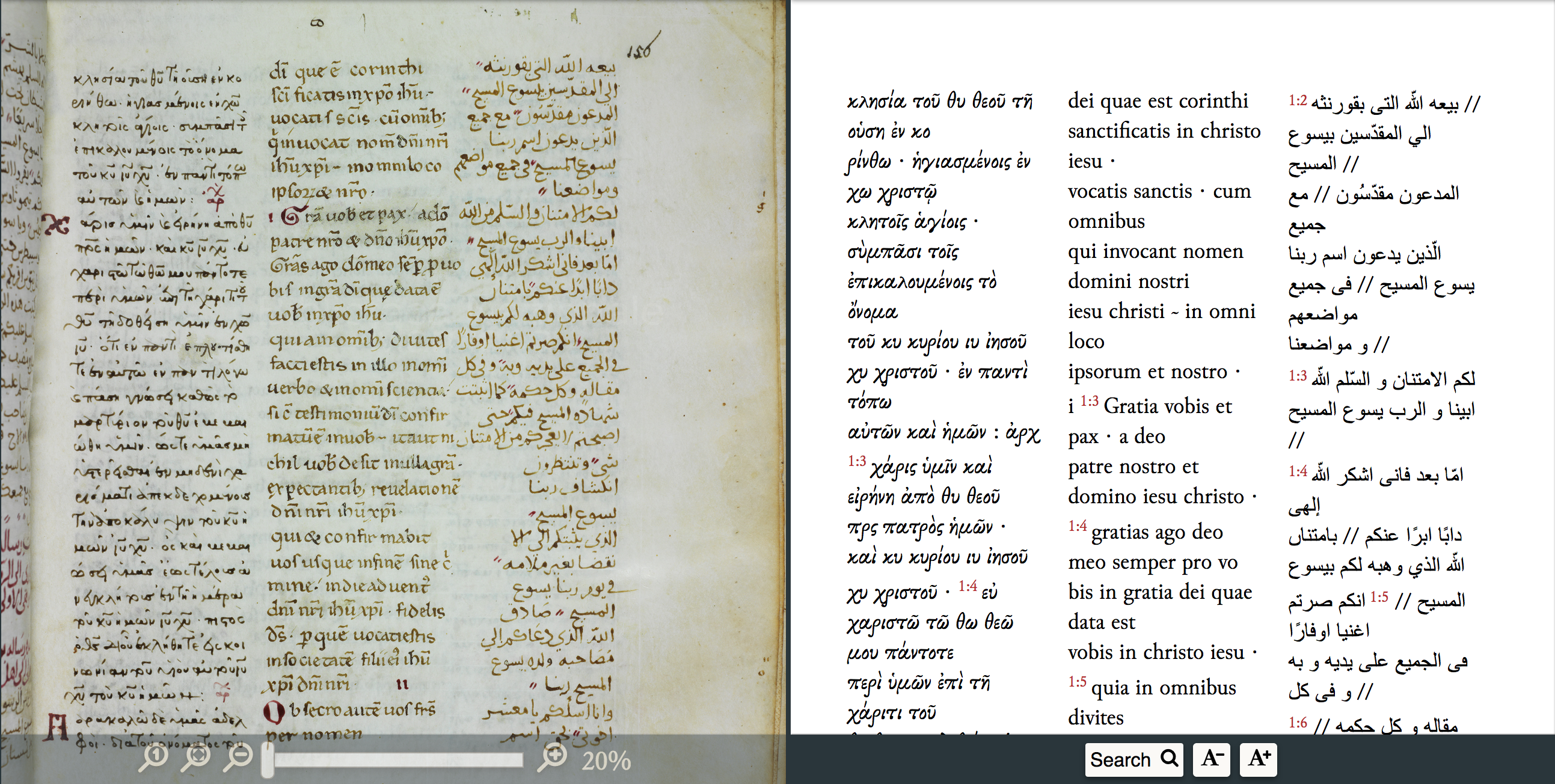Click the line 'sanctificatis in christo'

pos(1164,130)
